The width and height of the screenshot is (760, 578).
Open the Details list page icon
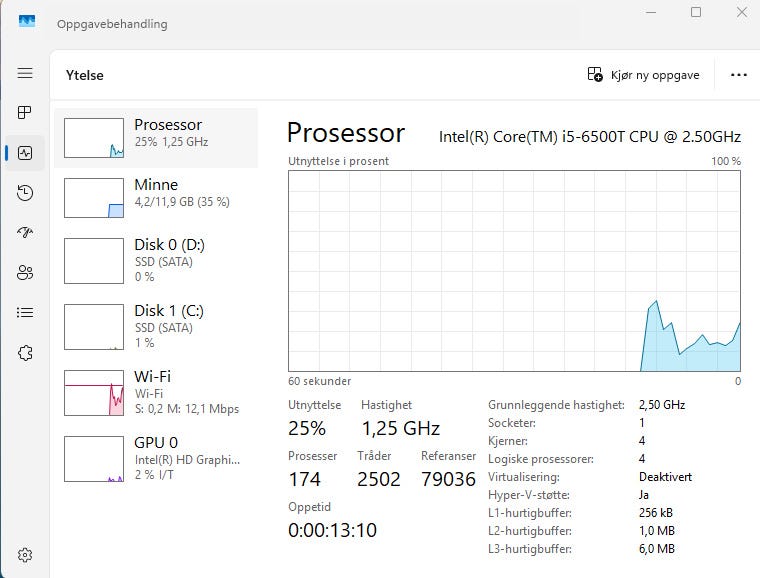point(25,312)
